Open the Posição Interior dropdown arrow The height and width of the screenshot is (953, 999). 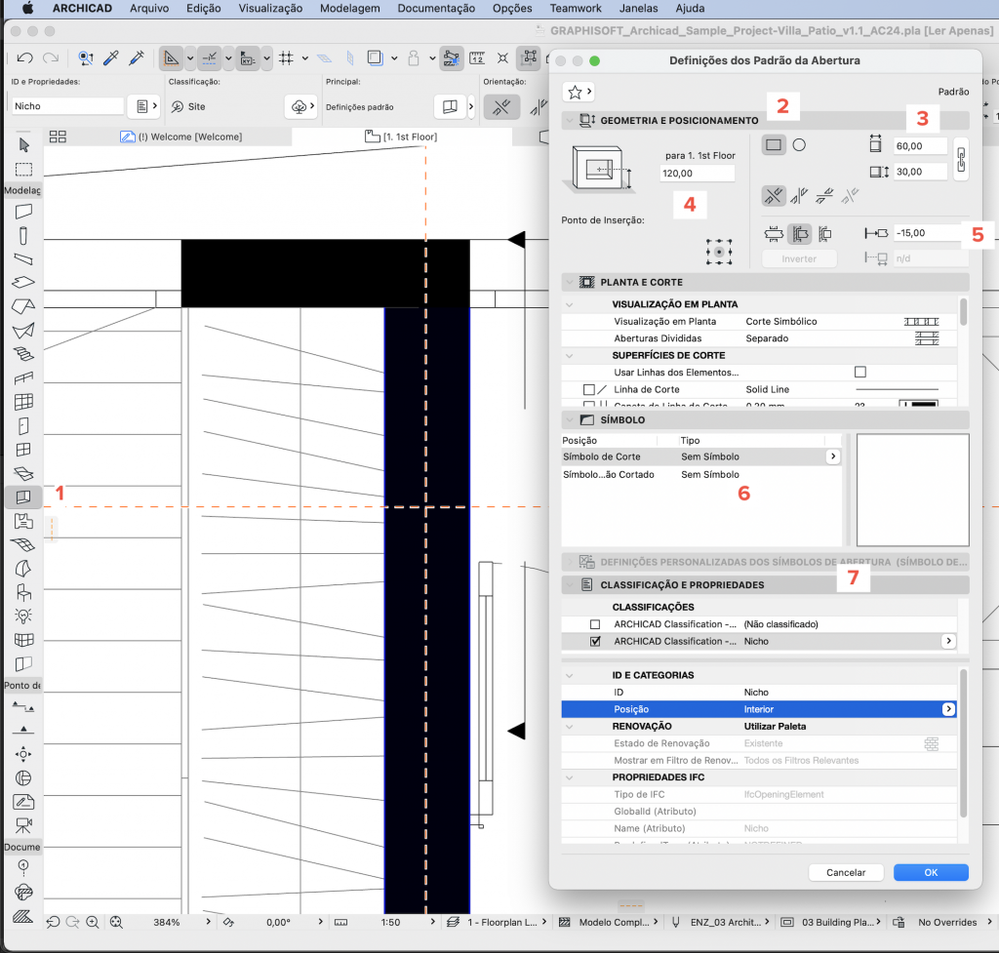948,709
